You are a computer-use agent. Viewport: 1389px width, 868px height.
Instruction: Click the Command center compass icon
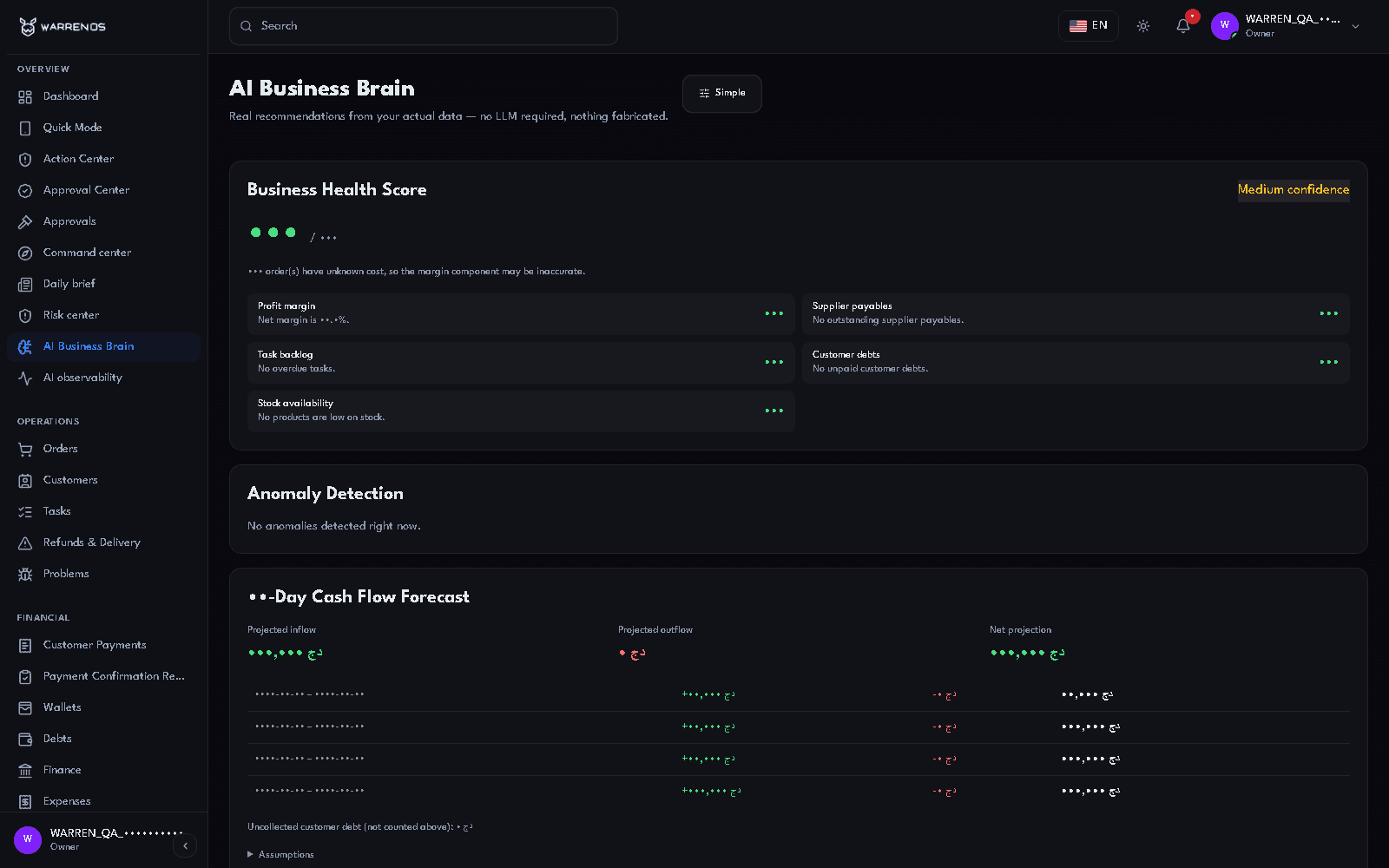tap(25, 253)
